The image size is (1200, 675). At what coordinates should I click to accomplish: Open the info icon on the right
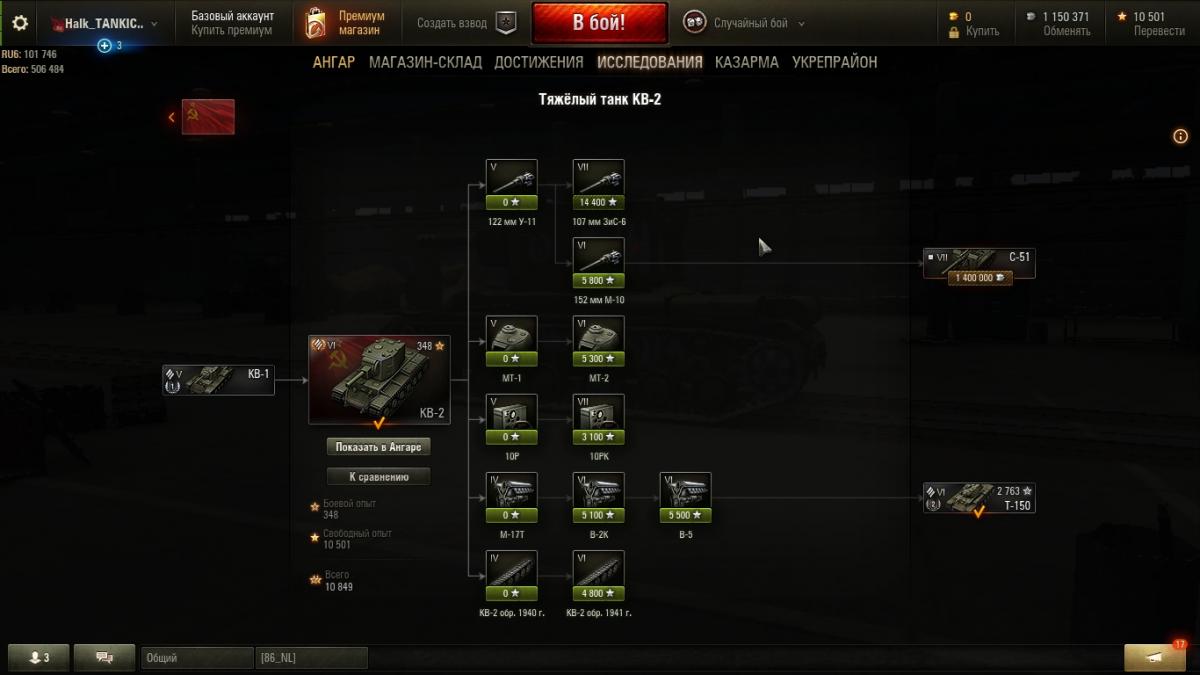click(1180, 136)
